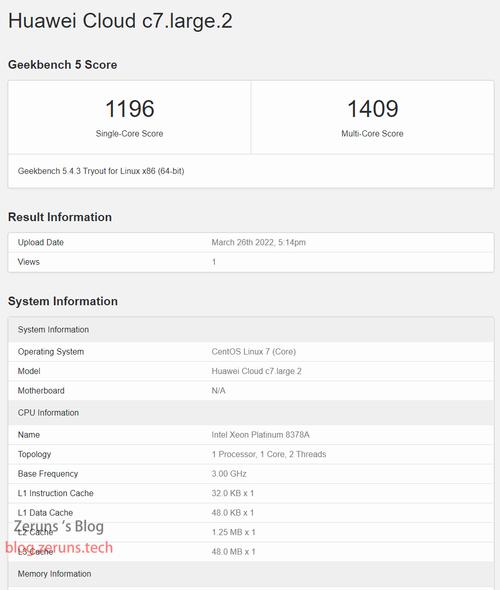Screen dimensions: 500x590
Task: Click the Upload Date label
Action: click(41, 242)
